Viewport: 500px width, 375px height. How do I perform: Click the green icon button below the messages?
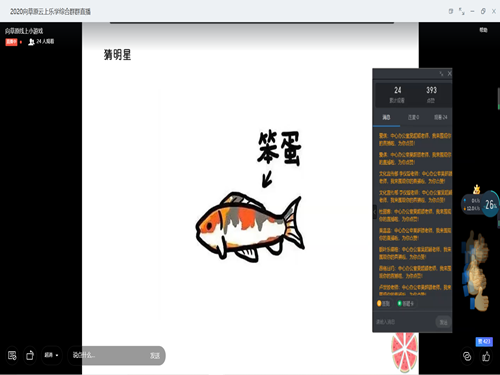(x=405, y=303)
